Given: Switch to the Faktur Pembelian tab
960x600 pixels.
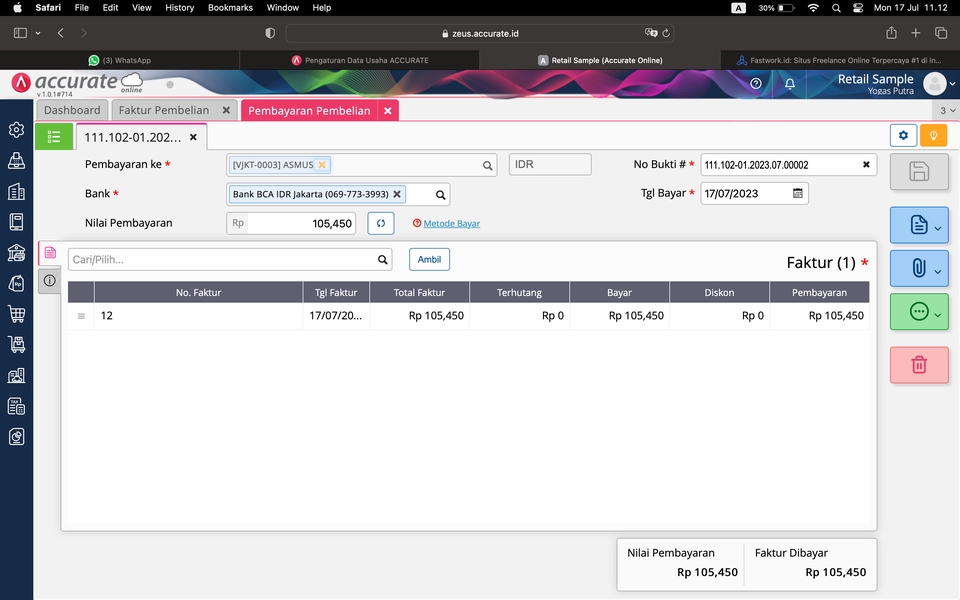Looking at the screenshot, I should pos(163,110).
